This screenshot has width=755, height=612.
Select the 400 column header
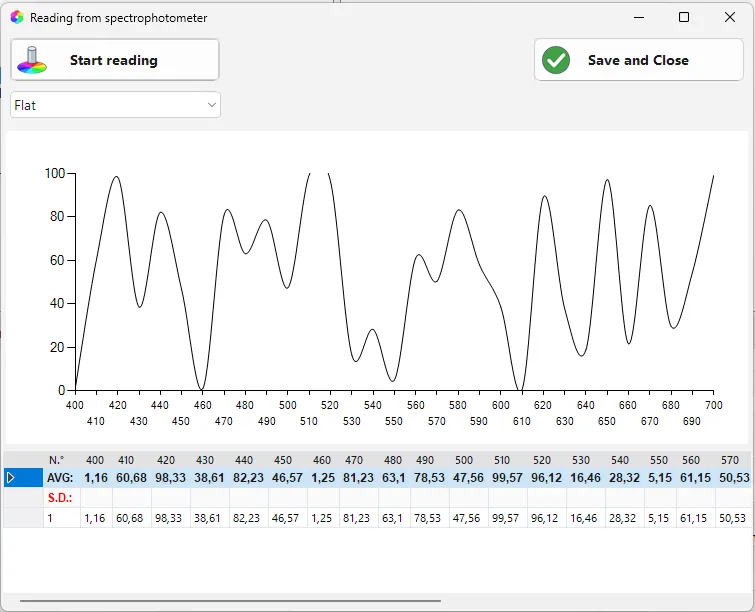(95, 460)
